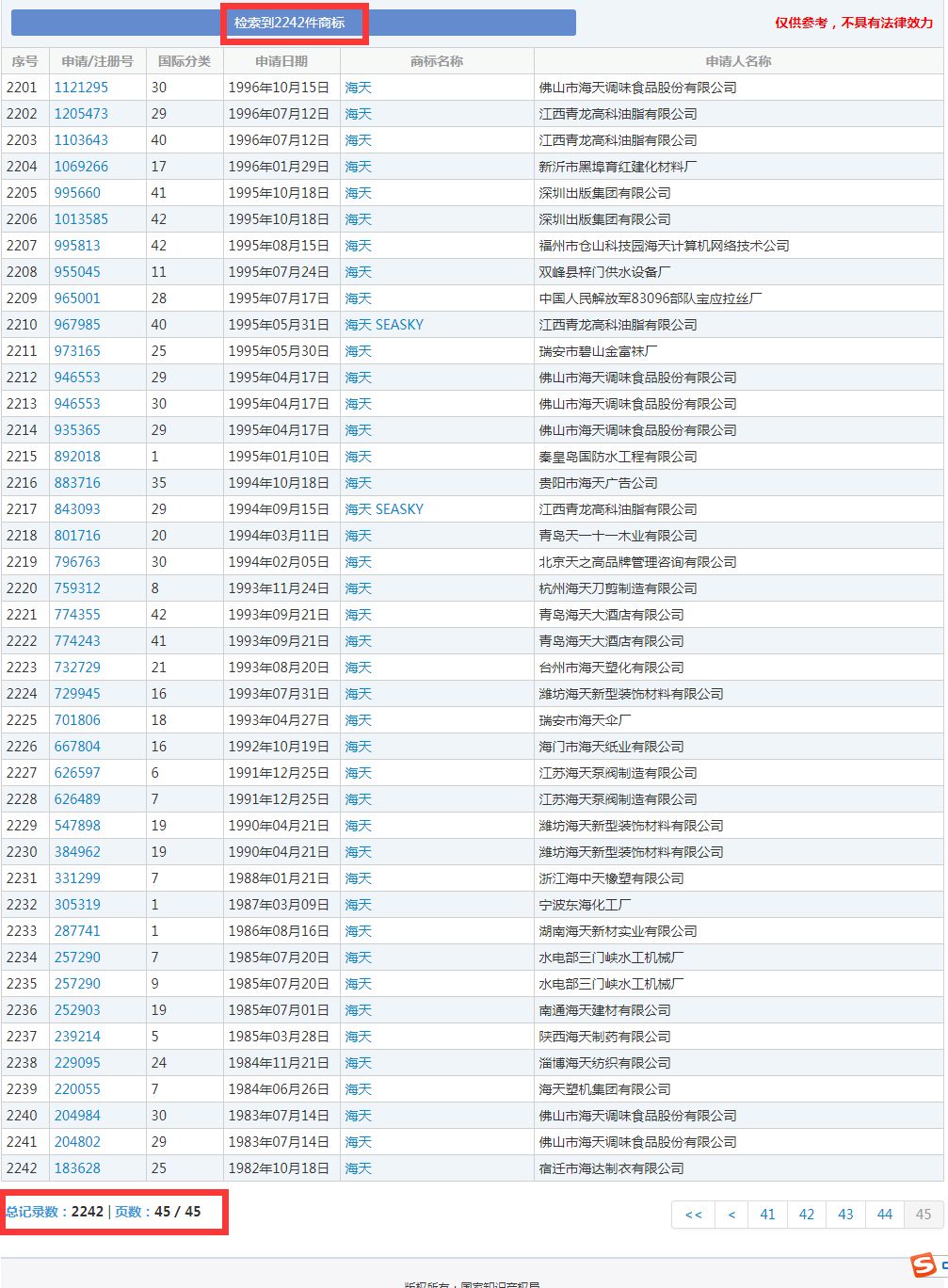Image resolution: width=948 pixels, height=1288 pixels.
Task: Click application date 1996年10月15日
Action: tap(279, 88)
